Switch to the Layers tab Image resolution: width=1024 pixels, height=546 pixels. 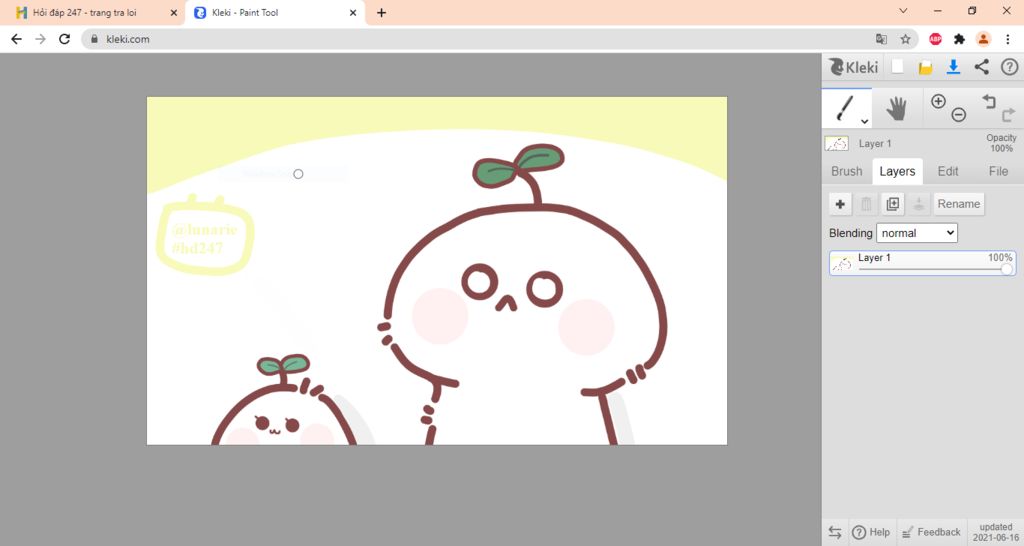click(897, 171)
